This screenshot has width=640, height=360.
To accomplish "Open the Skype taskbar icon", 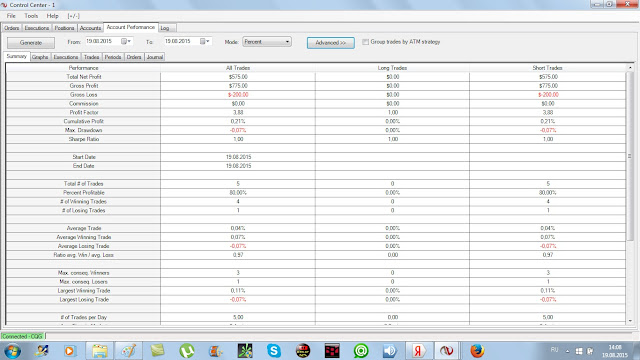I will coord(274,351).
